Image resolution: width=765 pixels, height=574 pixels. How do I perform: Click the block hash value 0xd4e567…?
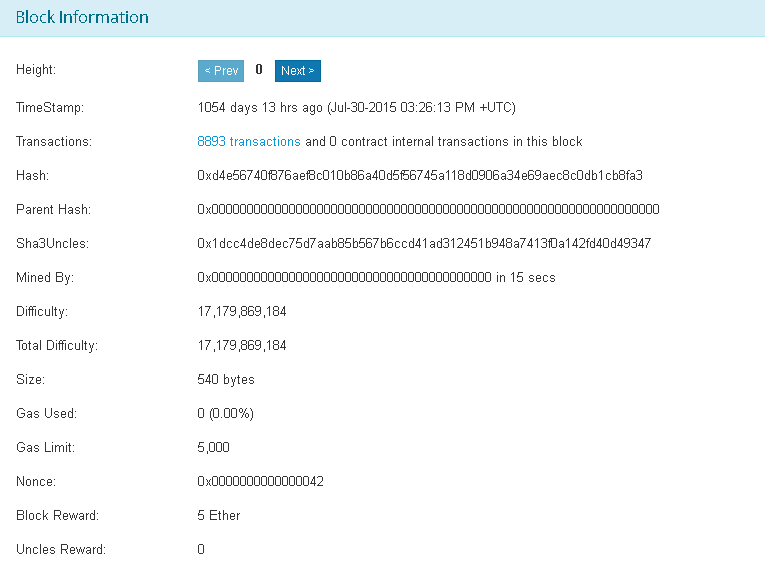[419, 176]
